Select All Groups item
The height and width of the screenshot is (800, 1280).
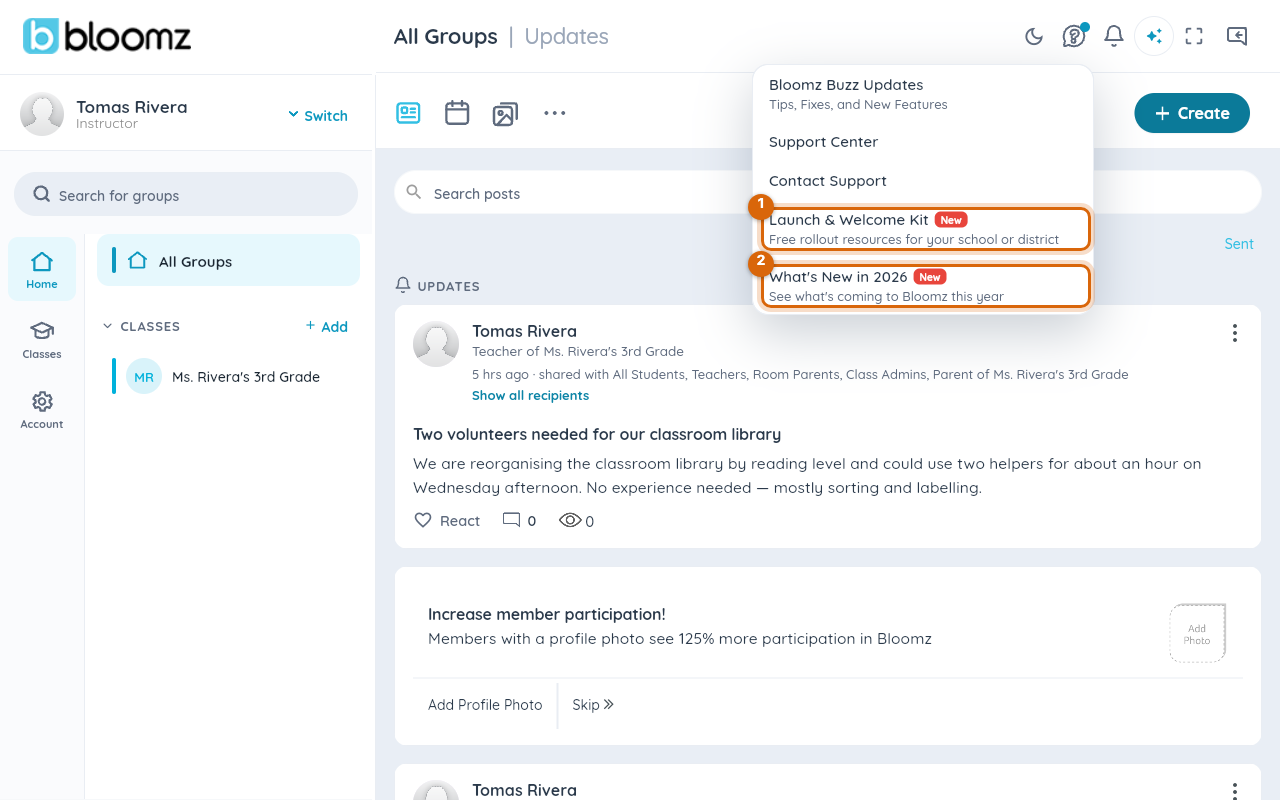coord(228,261)
